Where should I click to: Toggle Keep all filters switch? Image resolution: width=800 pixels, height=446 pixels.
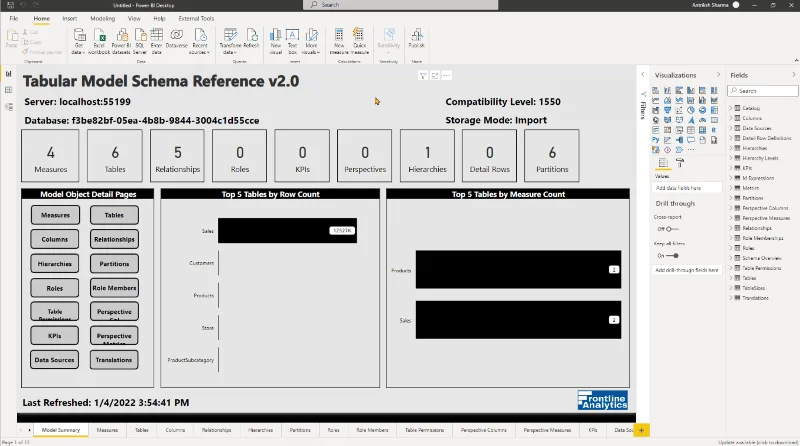pyautogui.click(x=673, y=256)
